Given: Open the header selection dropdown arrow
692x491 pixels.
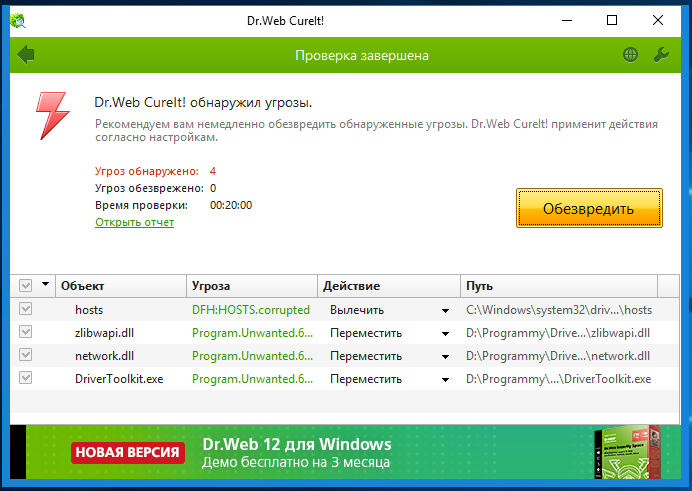Looking at the screenshot, I should pos(45,284).
